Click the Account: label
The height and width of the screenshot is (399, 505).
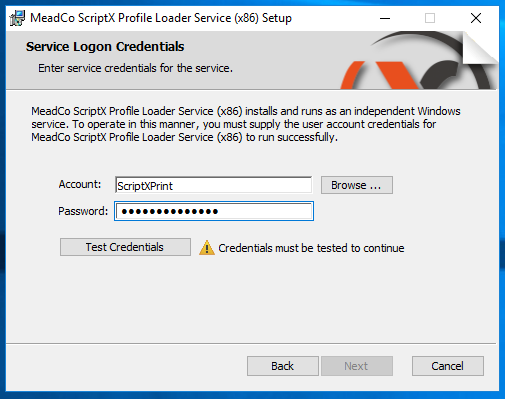(80, 184)
